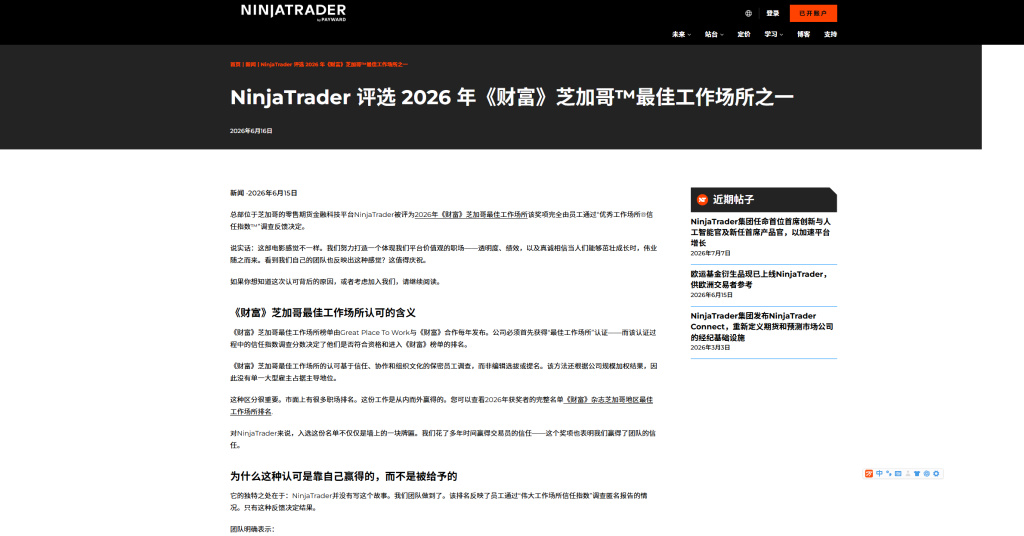Screen dimensions: 1024x536
Task: Open the NinjaTrader logo home link
Action: coord(293,12)
